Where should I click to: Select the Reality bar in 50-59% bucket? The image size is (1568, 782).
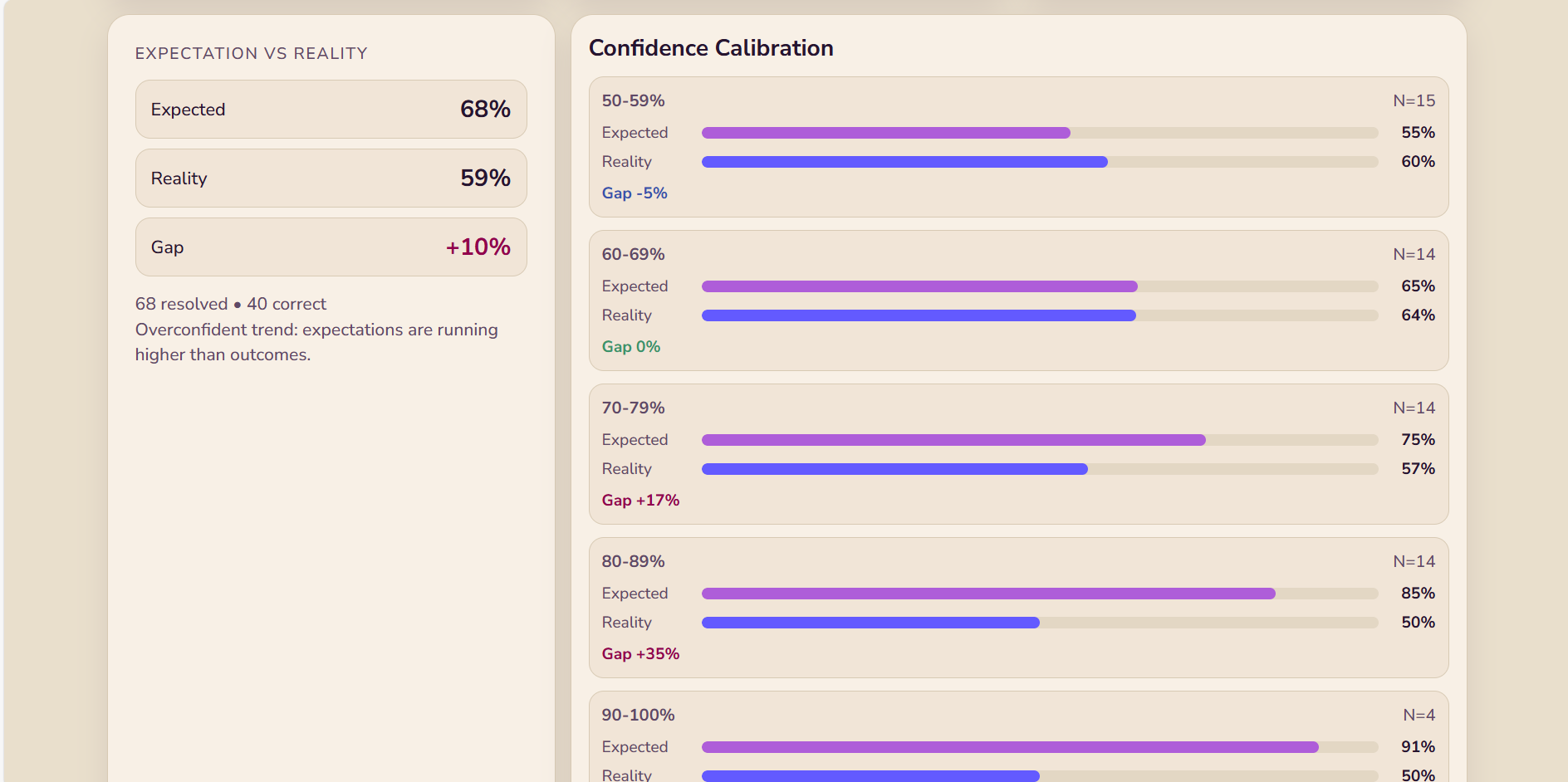1040,162
